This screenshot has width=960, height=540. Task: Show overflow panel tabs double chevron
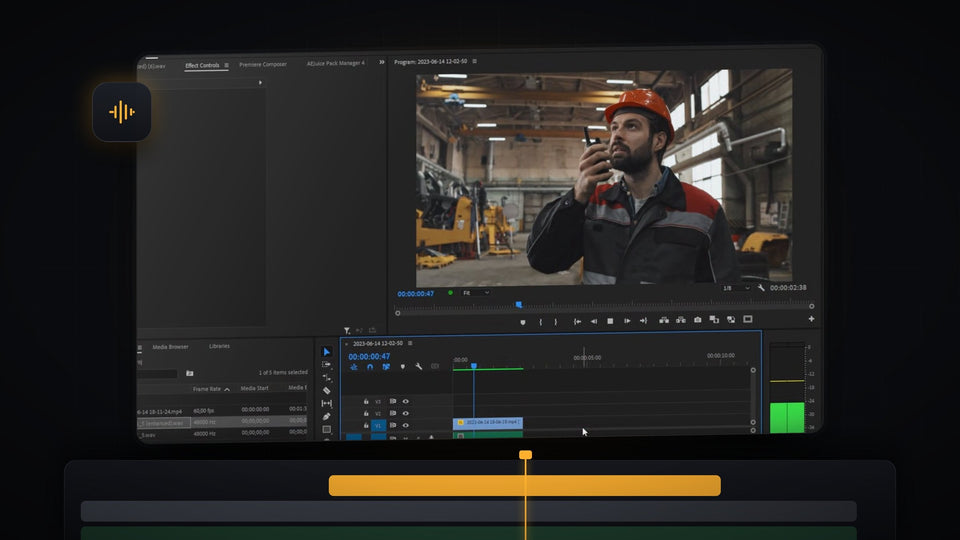(381, 62)
